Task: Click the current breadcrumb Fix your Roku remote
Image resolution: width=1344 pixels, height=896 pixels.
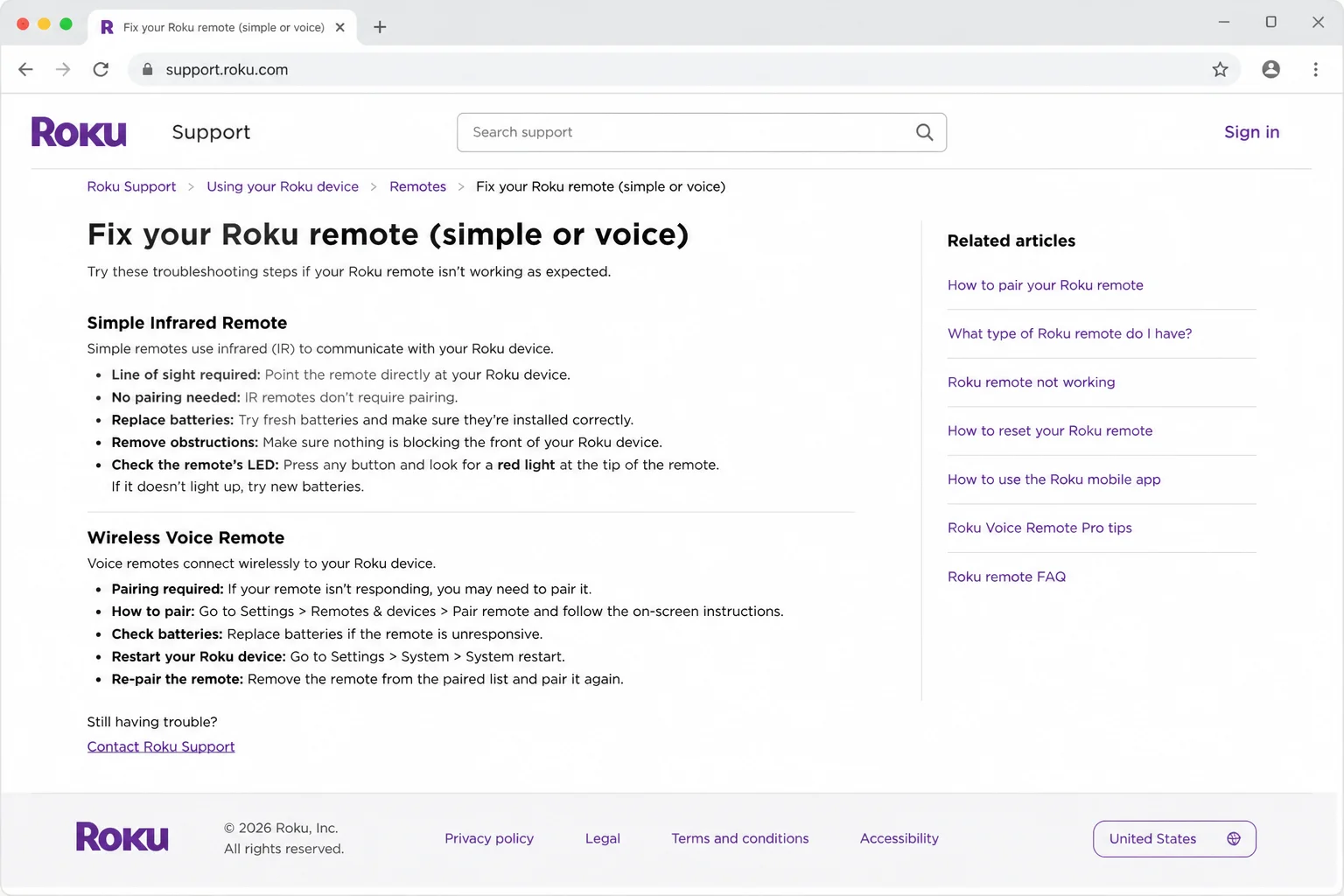Action: click(600, 186)
